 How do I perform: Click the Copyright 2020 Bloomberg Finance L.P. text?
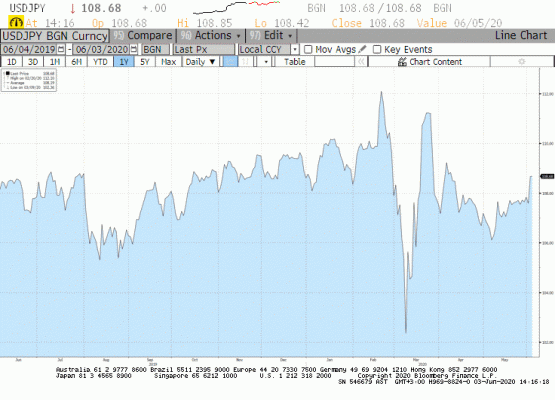tap(427, 376)
